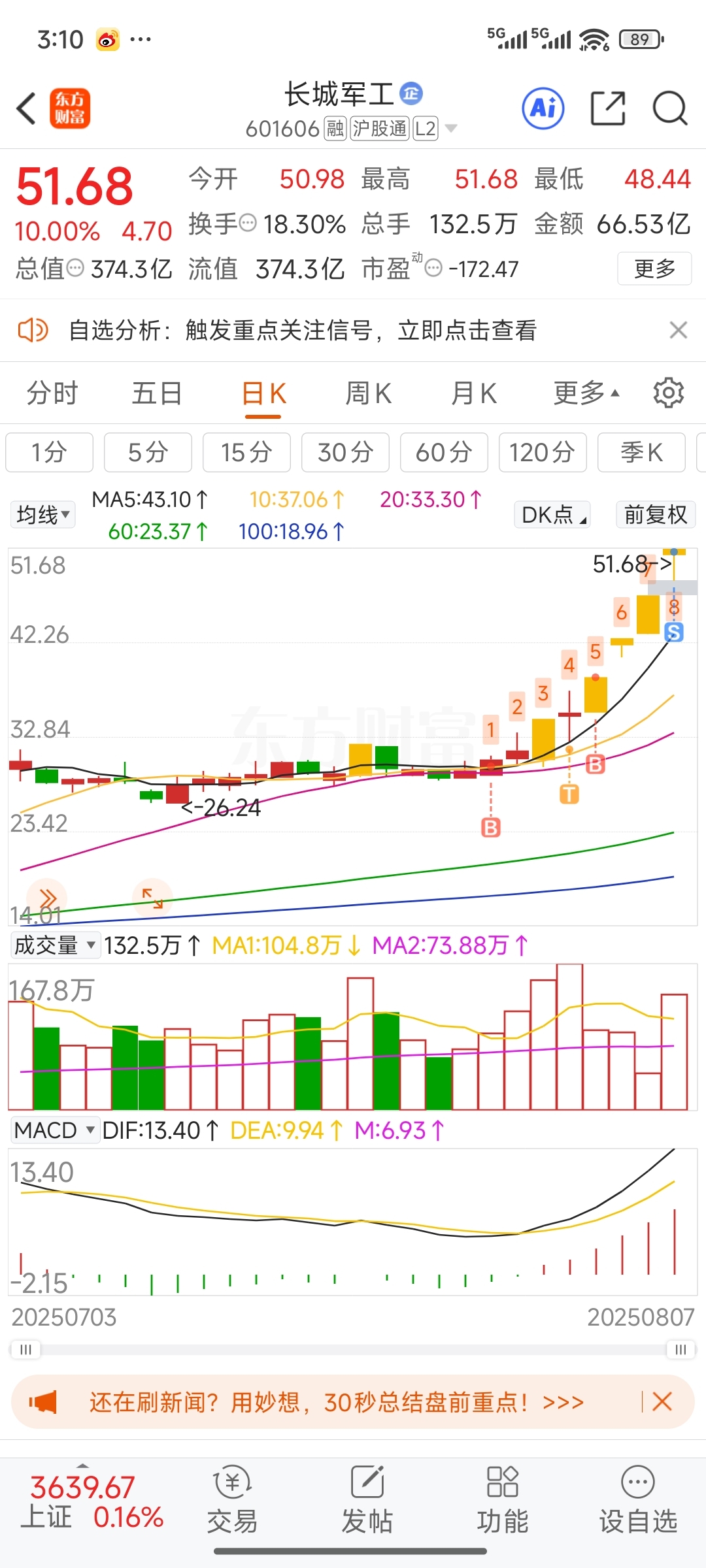Tap the double-chevron expand icon on chart
The height and width of the screenshot is (1568, 706).
48,898
